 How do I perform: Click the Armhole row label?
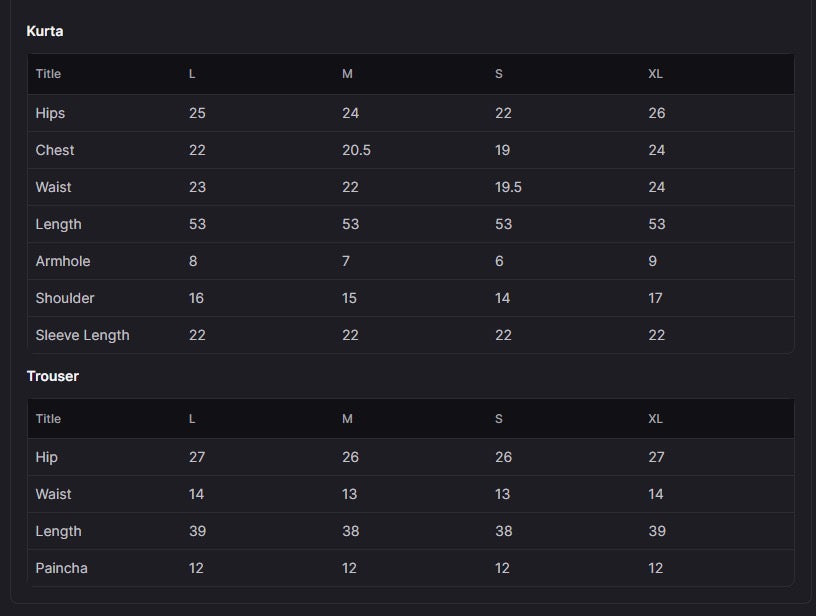pyautogui.click(x=63, y=261)
